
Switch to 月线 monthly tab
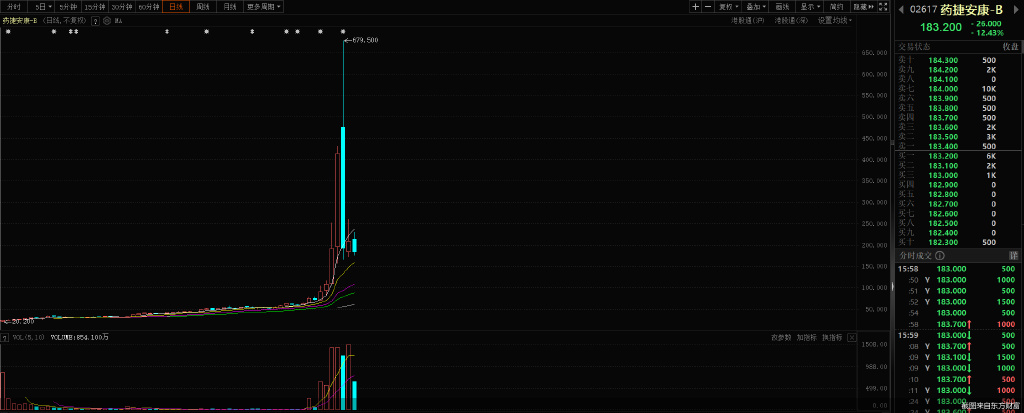(229, 7)
